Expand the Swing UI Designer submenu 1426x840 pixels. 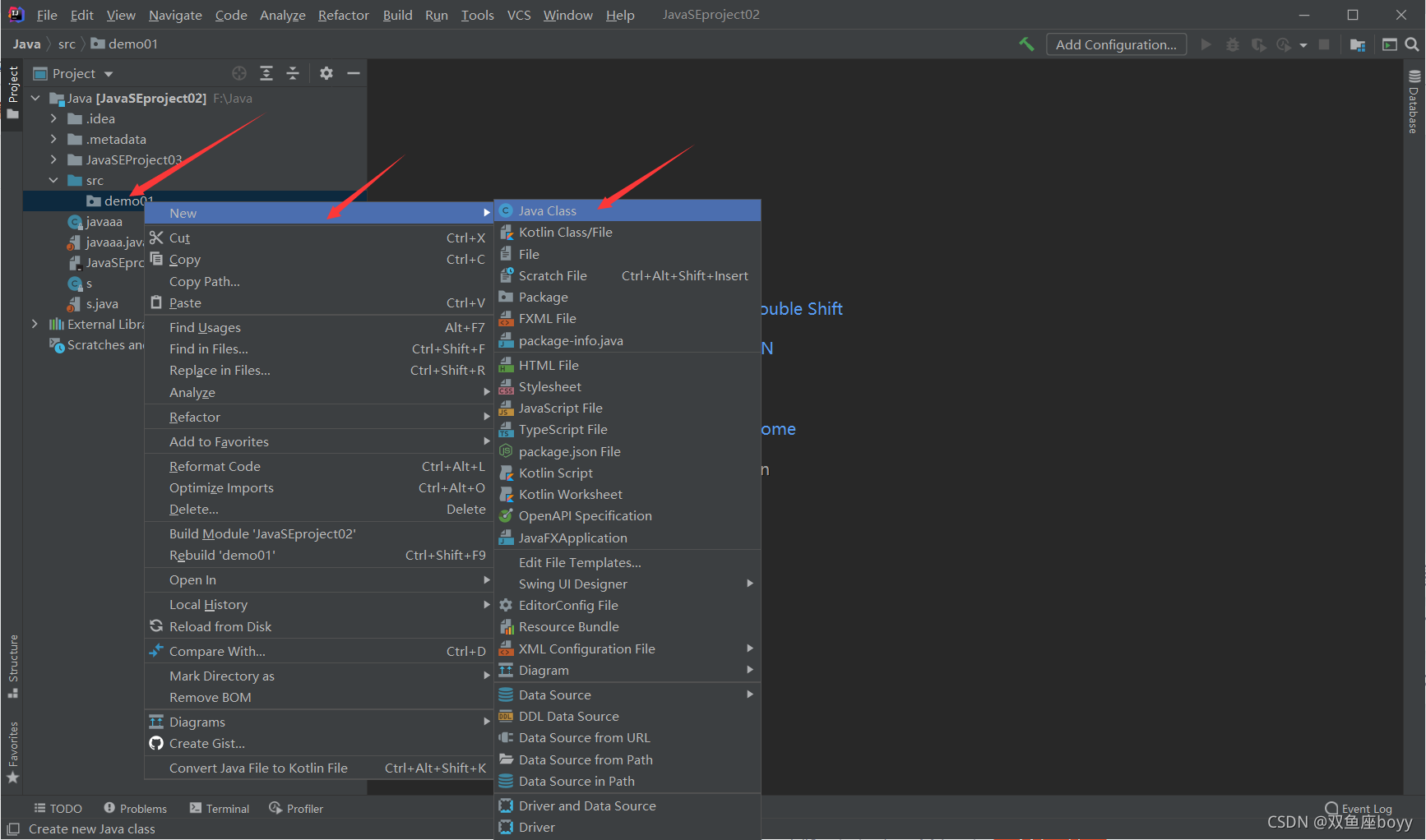point(627,584)
